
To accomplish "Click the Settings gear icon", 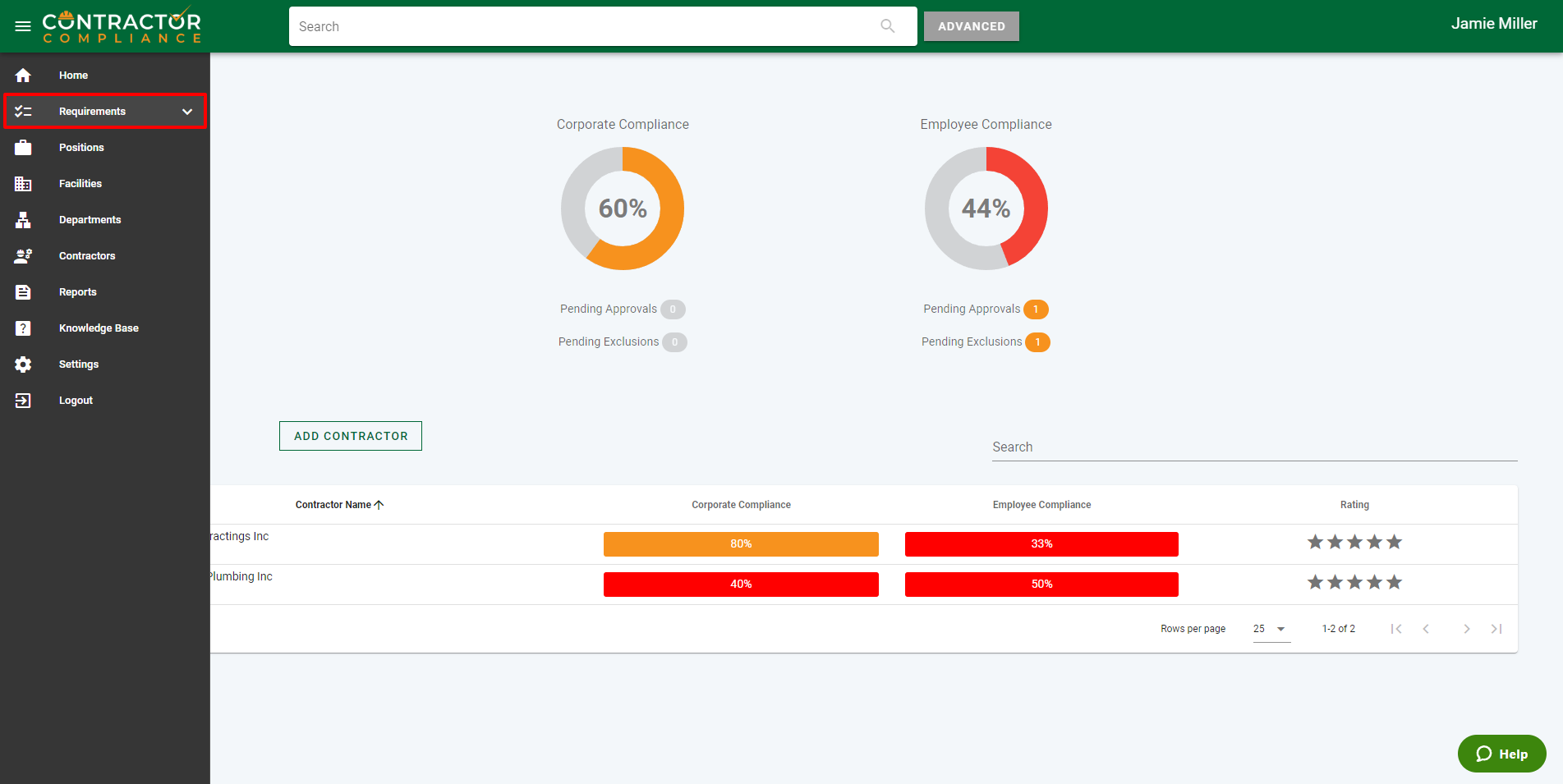I will point(23,364).
